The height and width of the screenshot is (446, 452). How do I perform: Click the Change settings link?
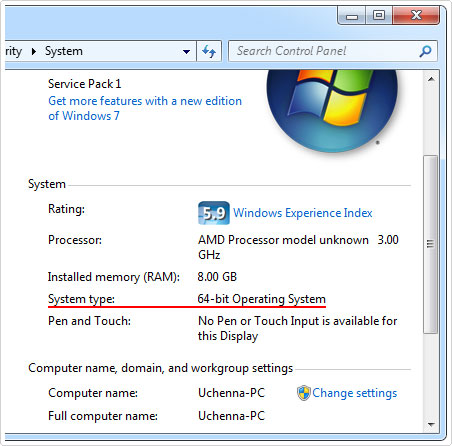pos(355,393)
